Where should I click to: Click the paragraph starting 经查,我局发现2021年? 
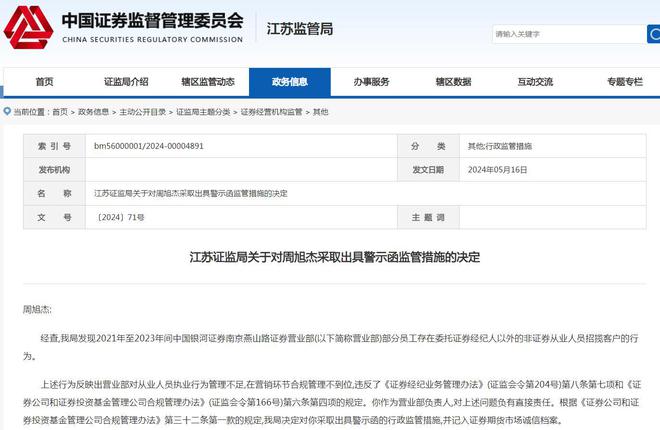(x=330, y=347)
